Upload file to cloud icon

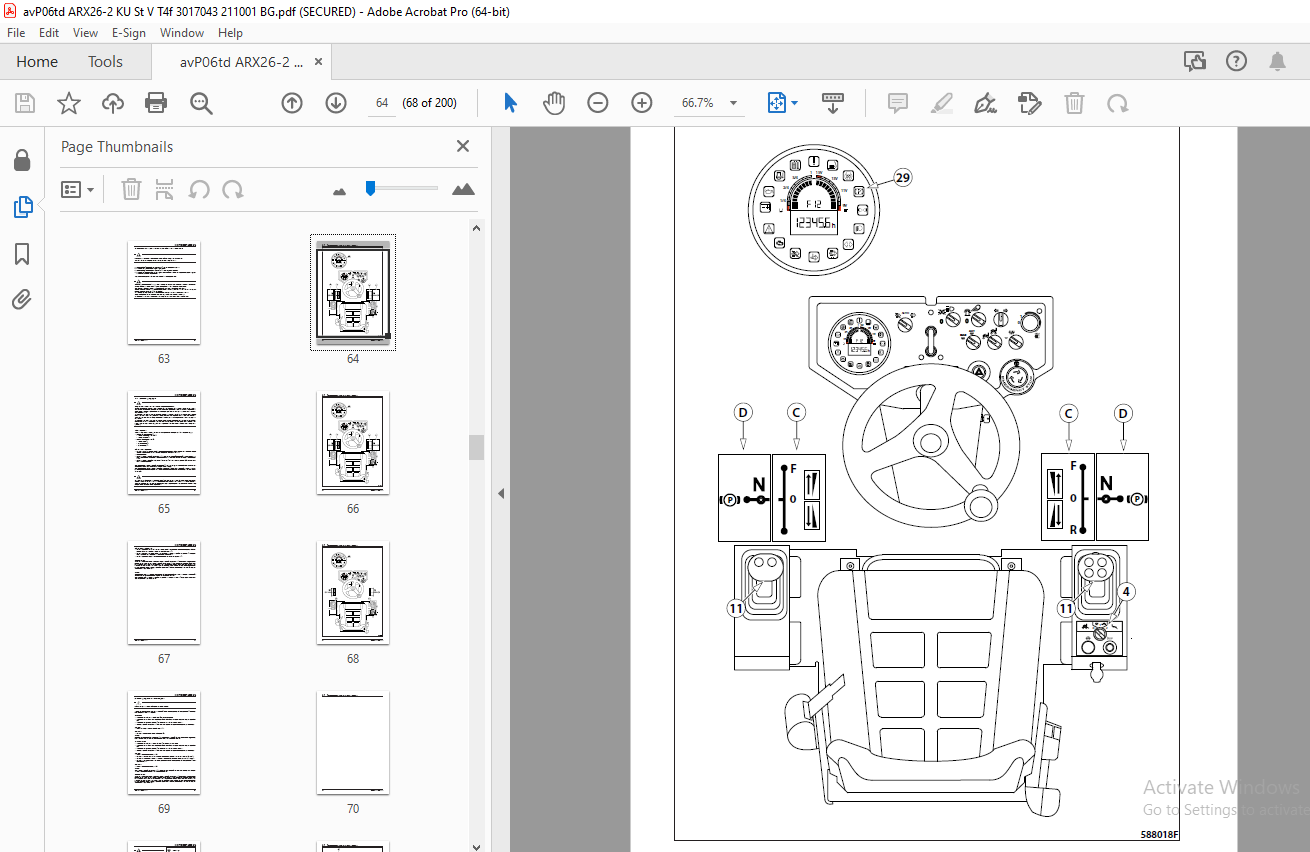click(113, 103)
